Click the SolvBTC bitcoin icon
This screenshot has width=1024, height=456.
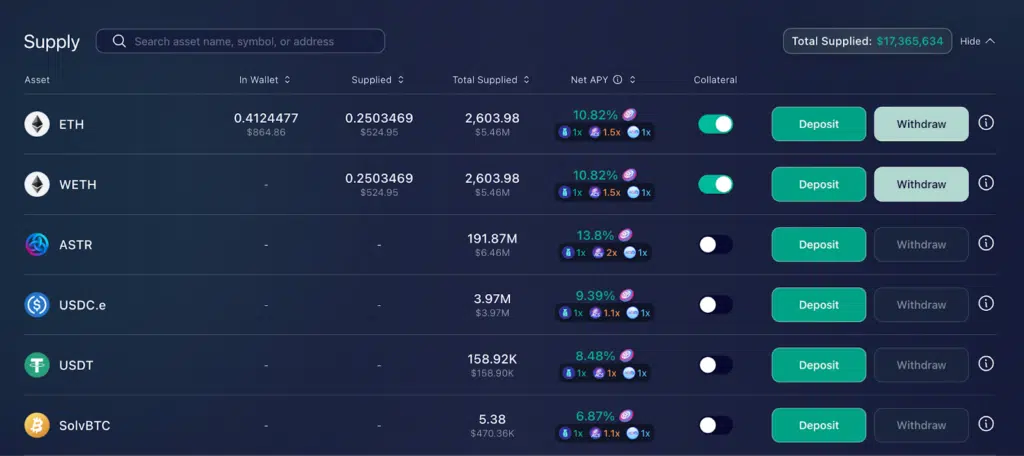37,425
